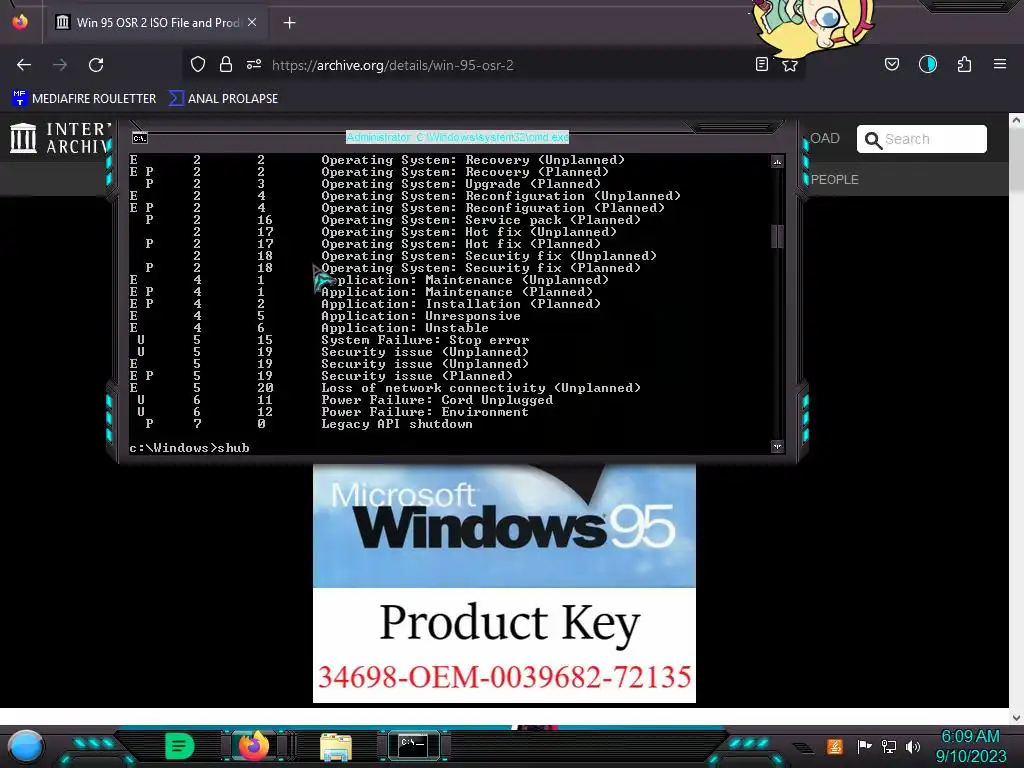Click the cmd.exe window title bar

point(457,137)
